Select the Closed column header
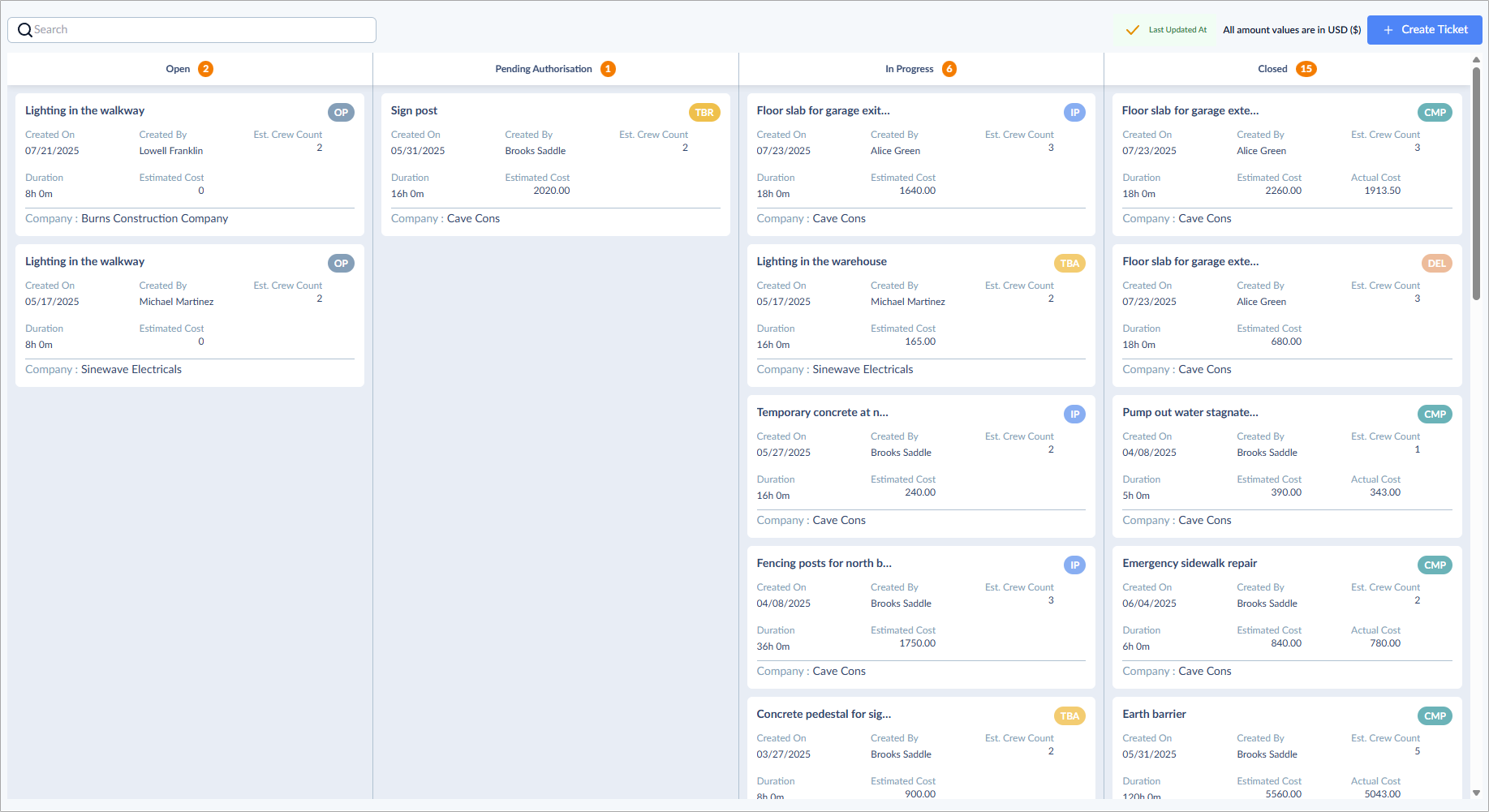The image size is (1489, 812). pyautogui.click(x=1272, y=69)
